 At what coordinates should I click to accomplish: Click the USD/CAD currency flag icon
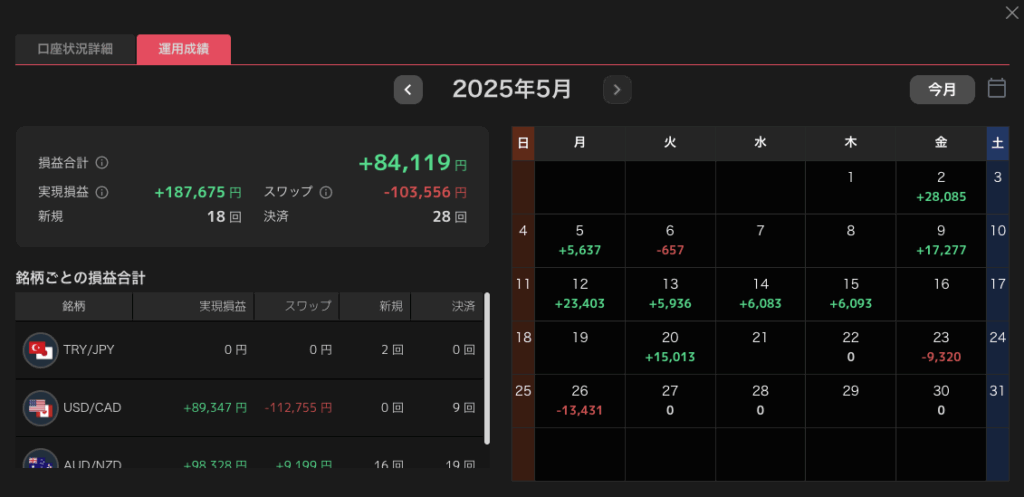pyautogui.click(x=41, y=408)
